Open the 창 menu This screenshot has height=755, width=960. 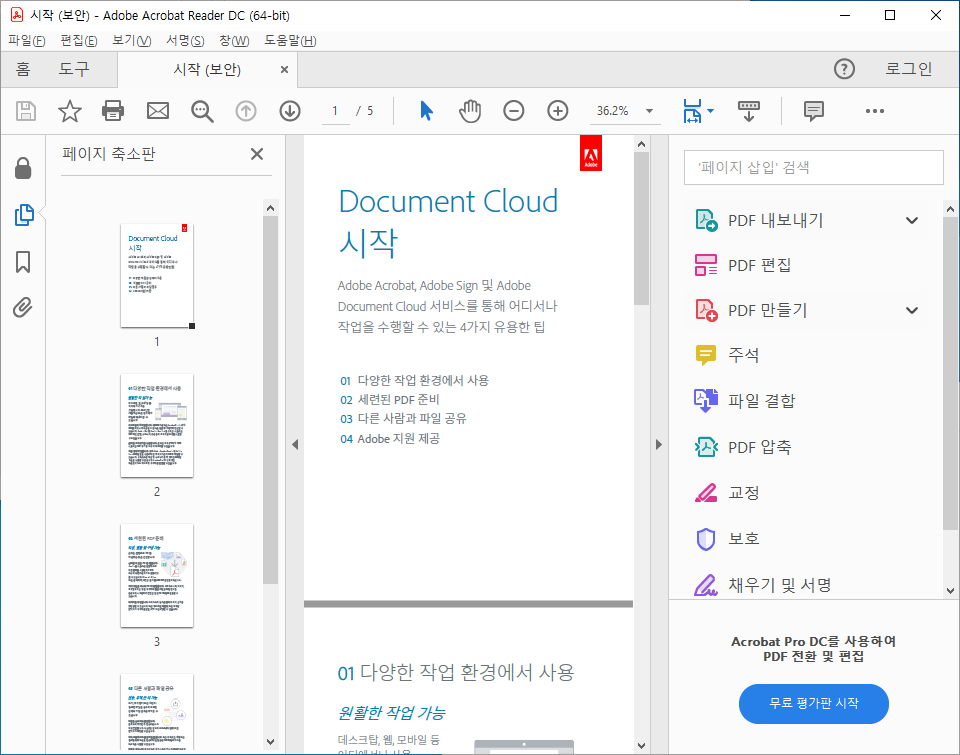(x=234, y=40)
